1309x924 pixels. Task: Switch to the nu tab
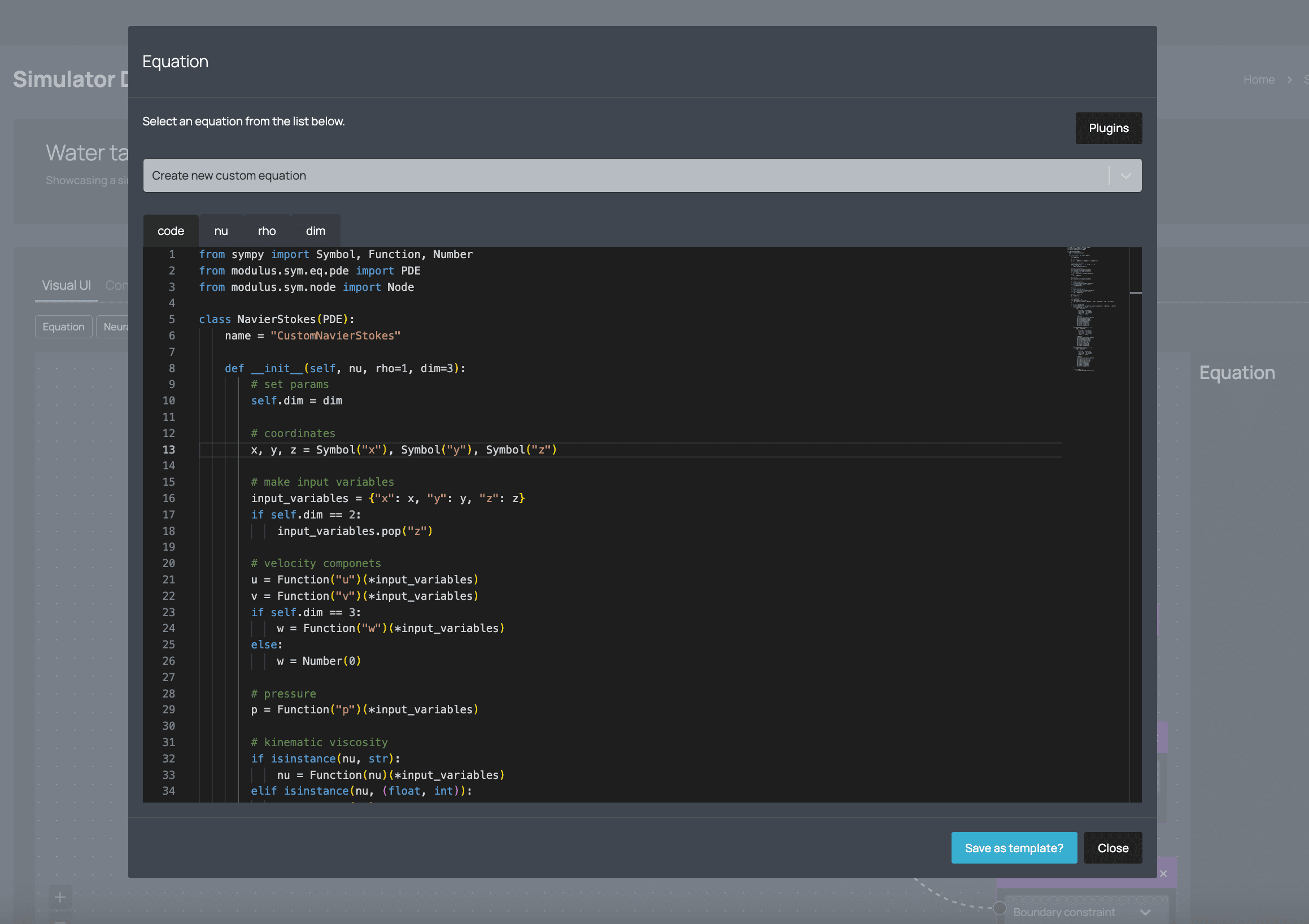(x=221, y=230)
